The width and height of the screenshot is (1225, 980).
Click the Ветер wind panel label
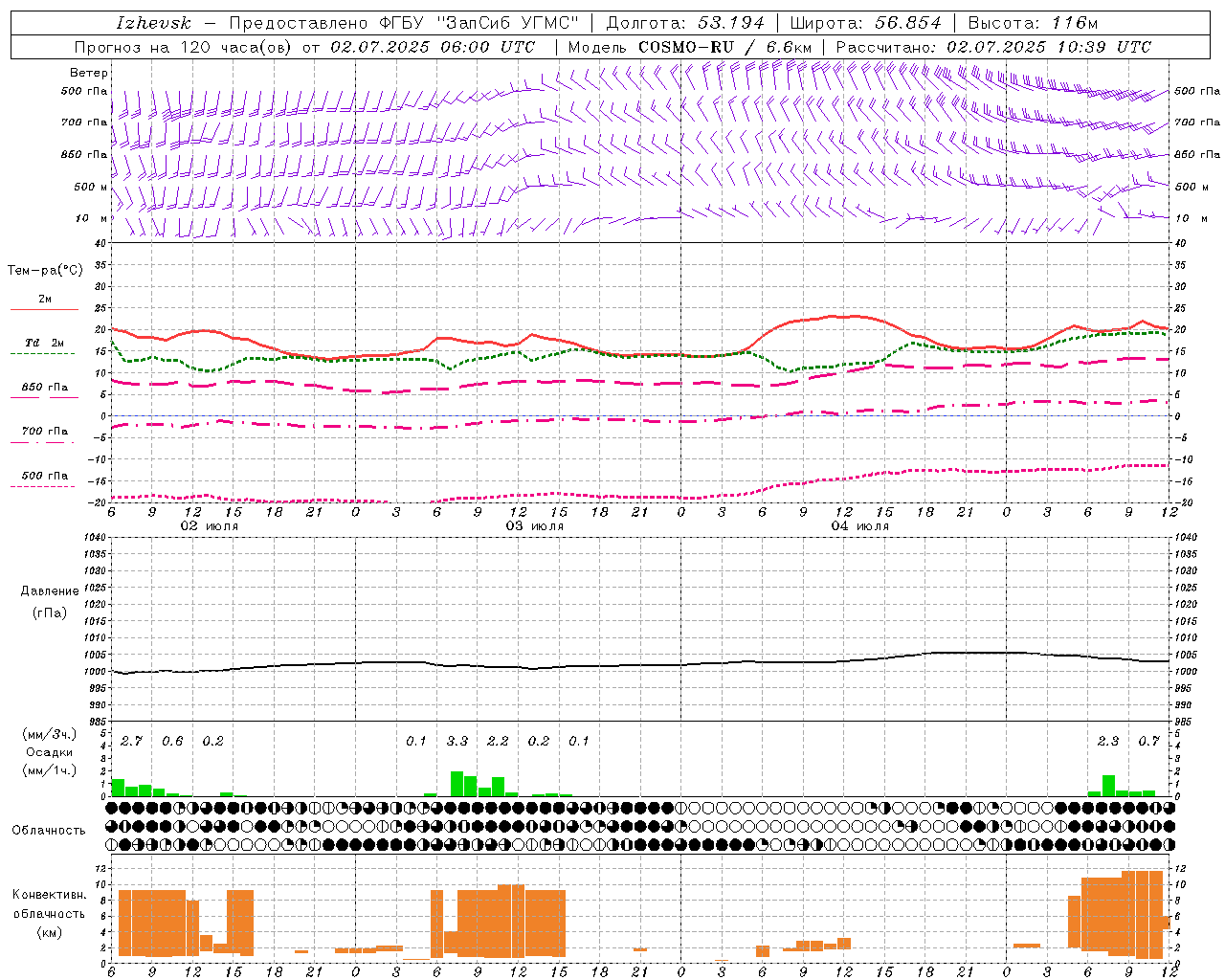pyautogui.click(x=88, y=73)
